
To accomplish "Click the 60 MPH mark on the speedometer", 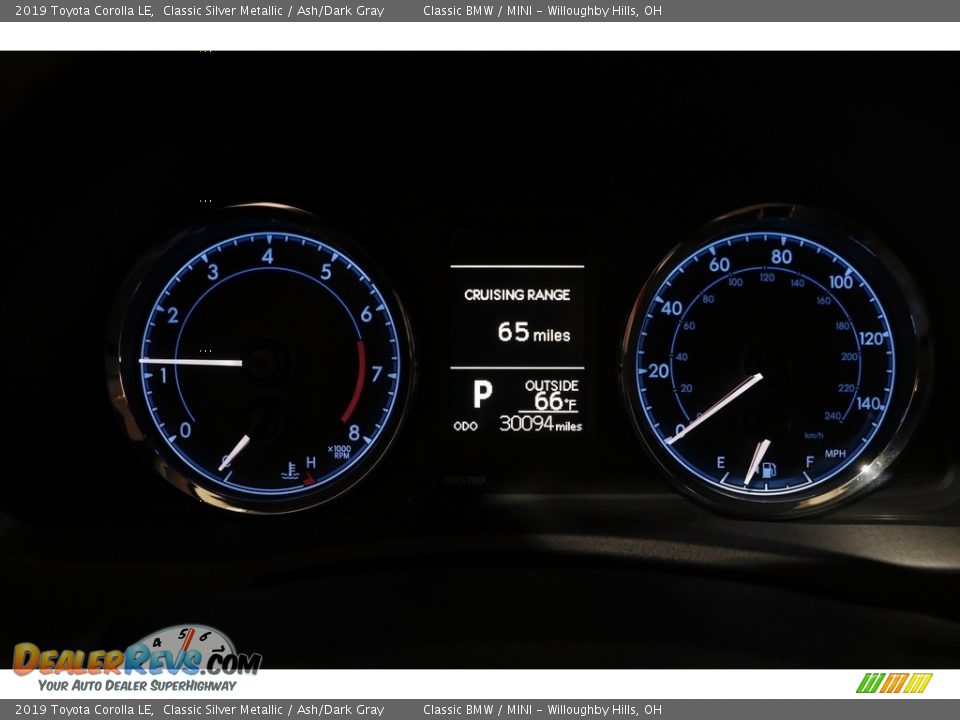I will pyautogui.click(x=719, y=264).
